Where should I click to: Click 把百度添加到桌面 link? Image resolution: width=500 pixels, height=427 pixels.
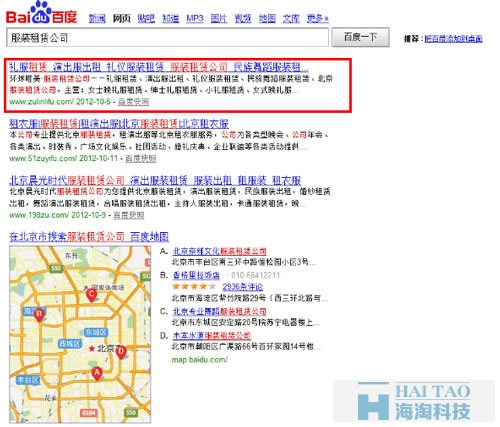(x=453, y=39)
